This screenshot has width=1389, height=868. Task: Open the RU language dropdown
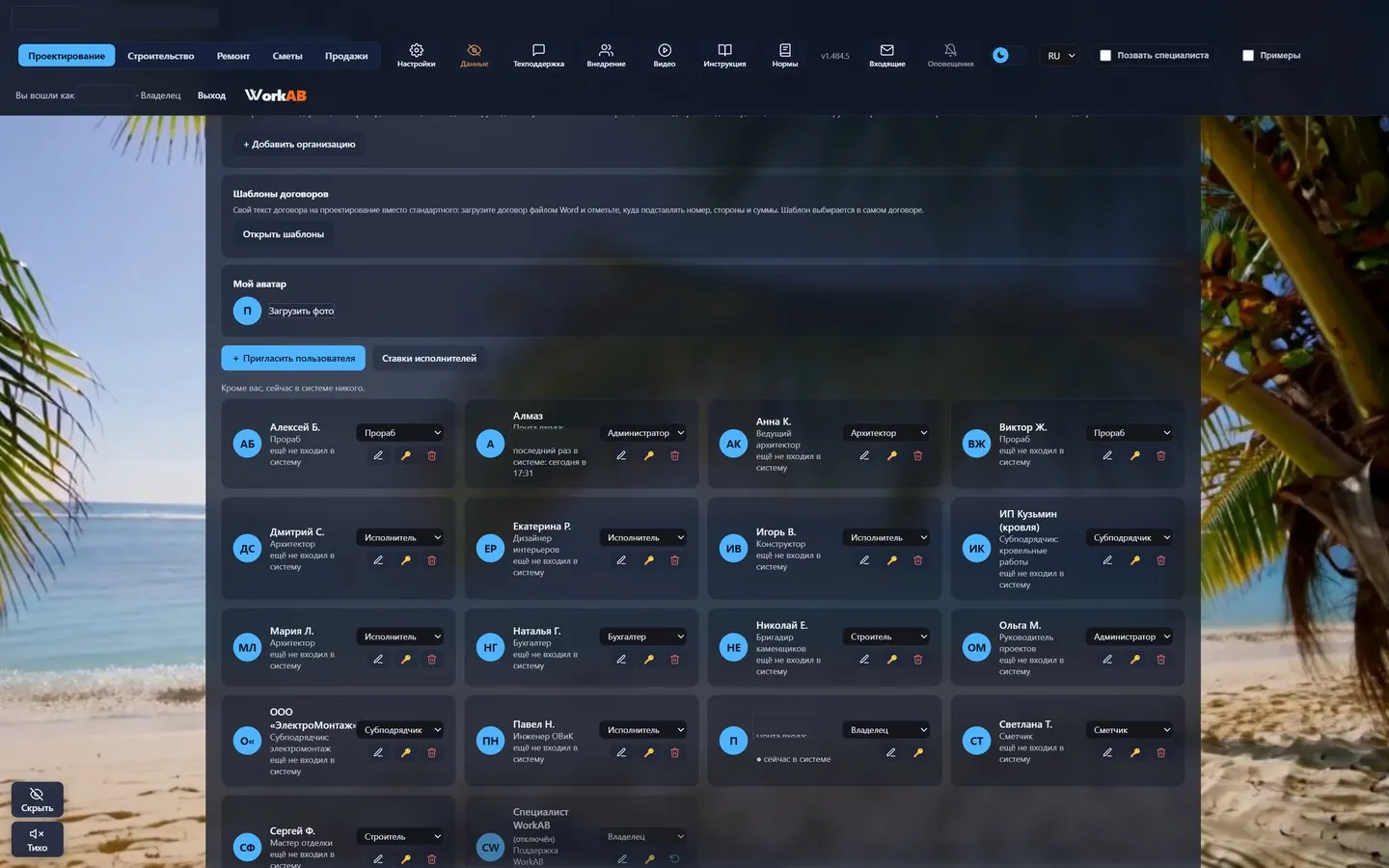[1060, 56]
